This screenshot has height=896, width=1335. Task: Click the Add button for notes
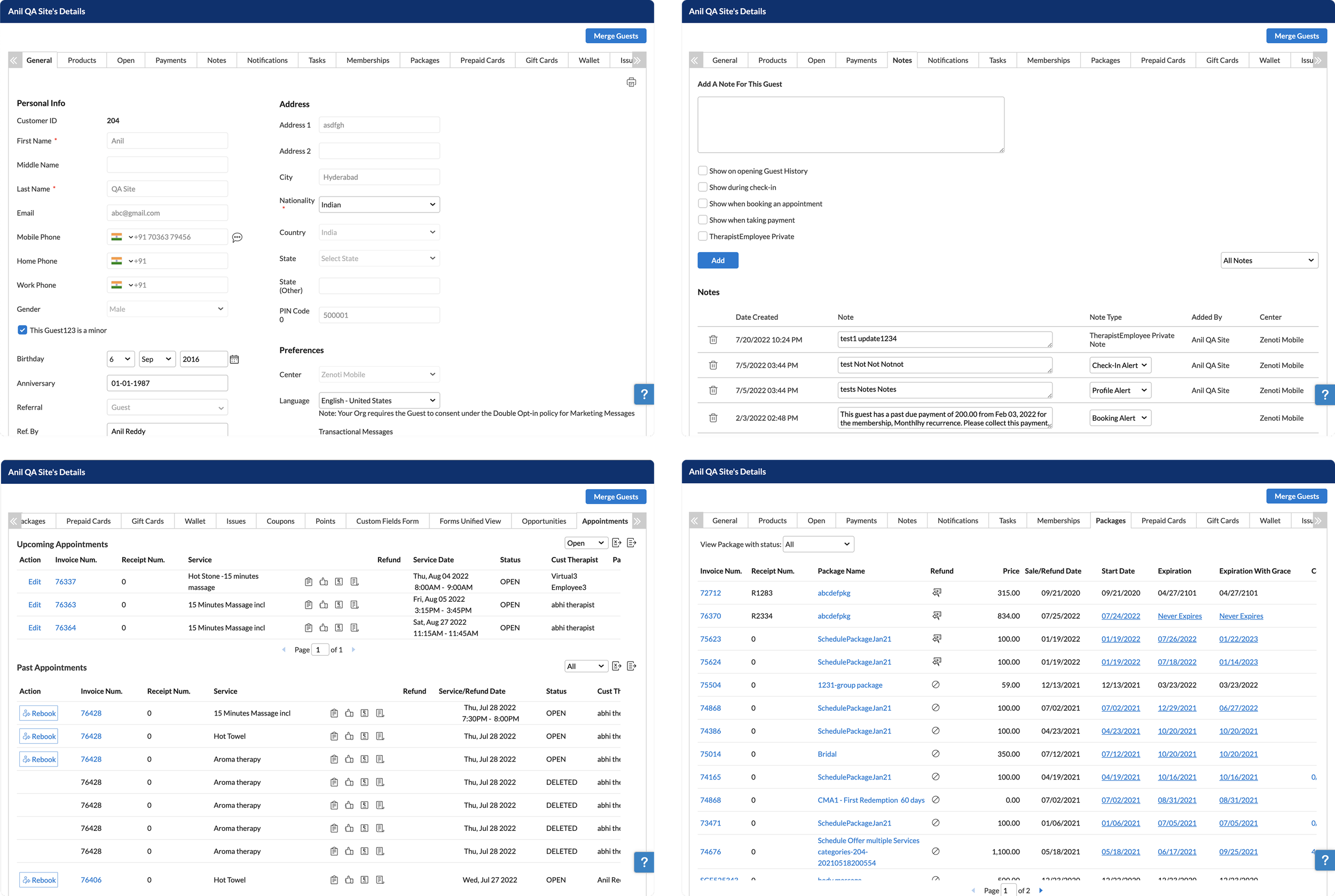click(717, 261)
